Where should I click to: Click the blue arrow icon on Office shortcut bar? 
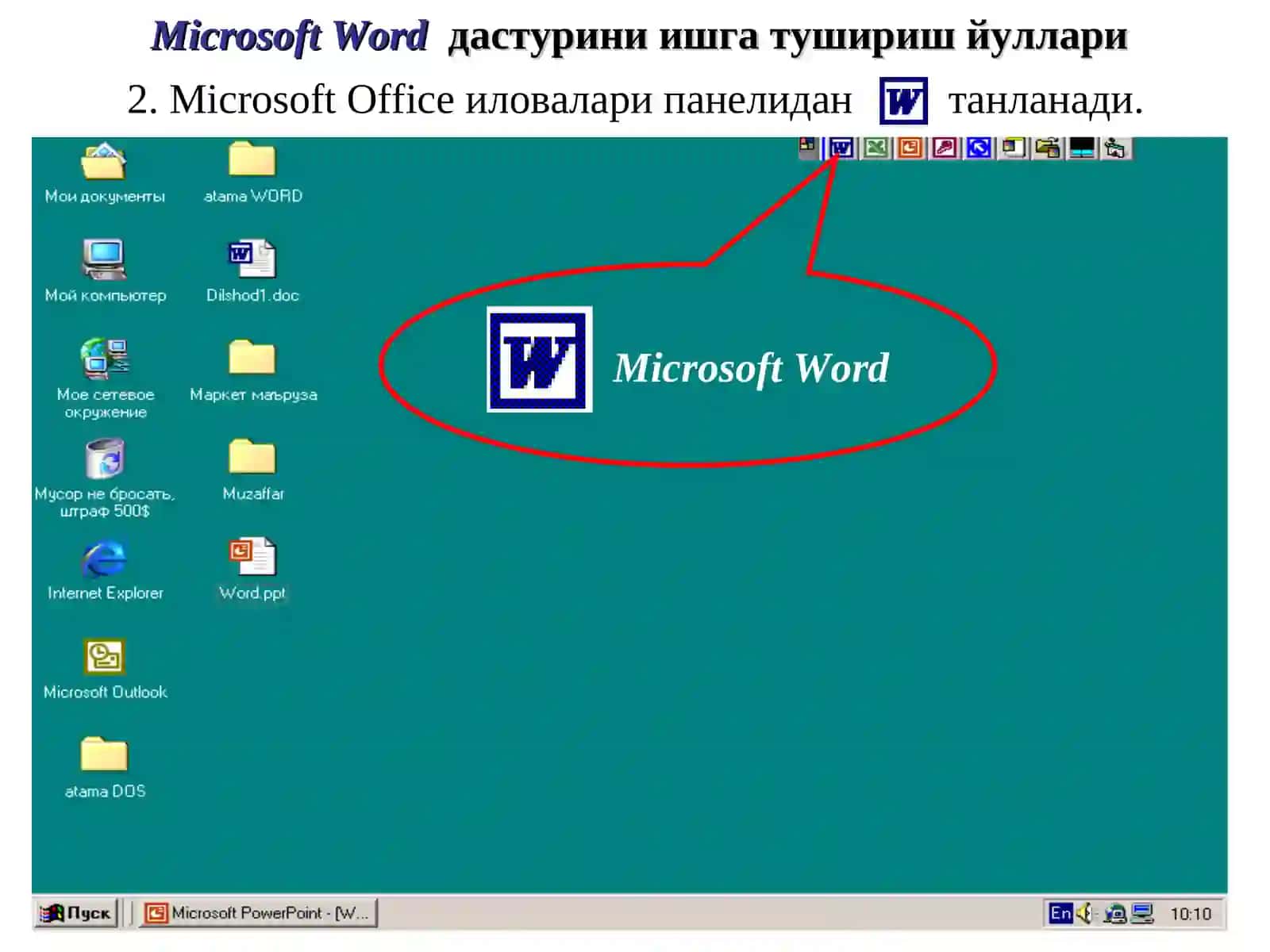(979, 148)
